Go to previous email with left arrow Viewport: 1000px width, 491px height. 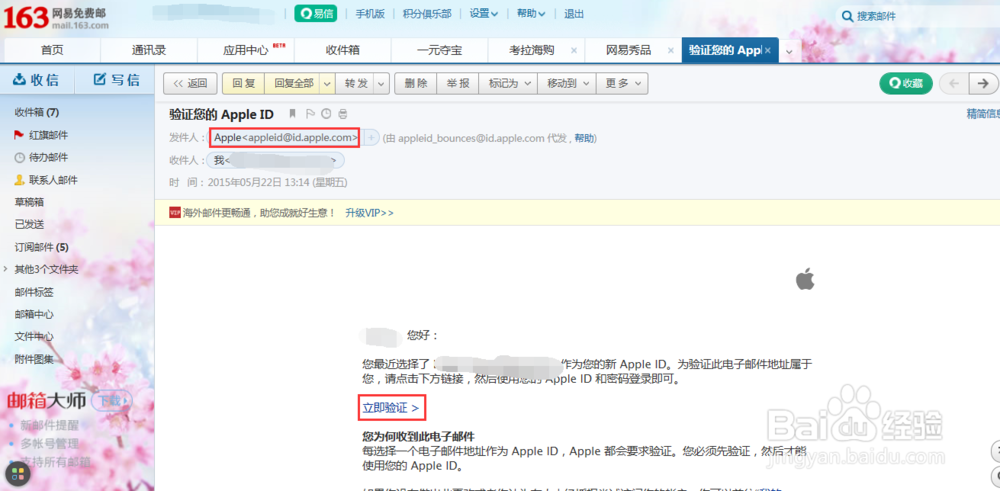pos(954,83)
